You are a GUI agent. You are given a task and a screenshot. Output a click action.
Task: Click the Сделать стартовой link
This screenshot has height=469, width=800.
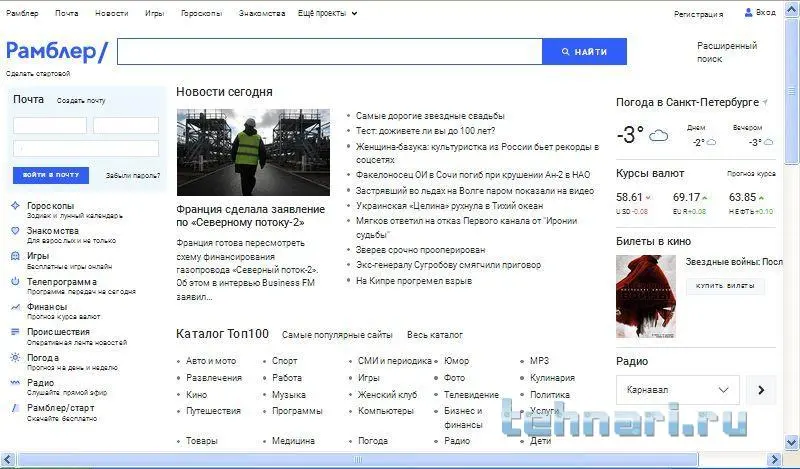38,73
